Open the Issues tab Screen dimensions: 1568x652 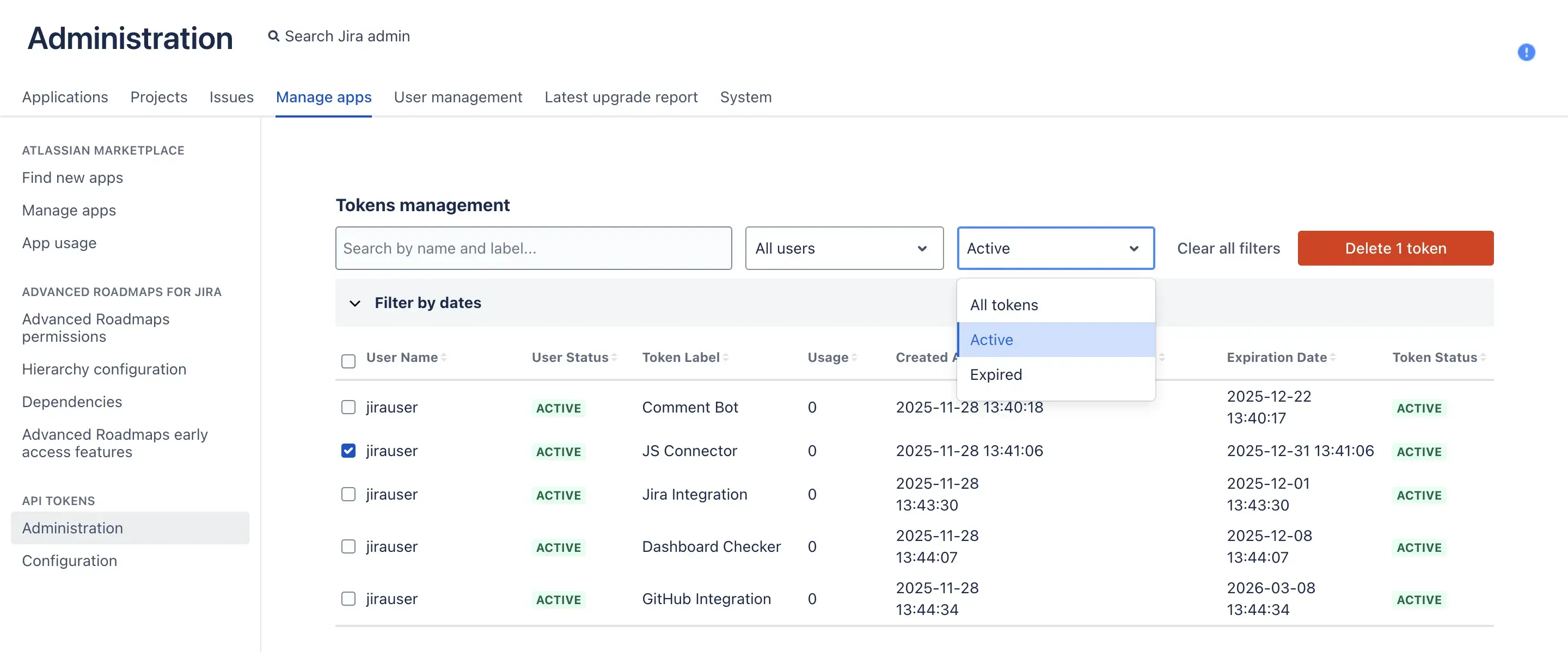(x=231, y=97)
